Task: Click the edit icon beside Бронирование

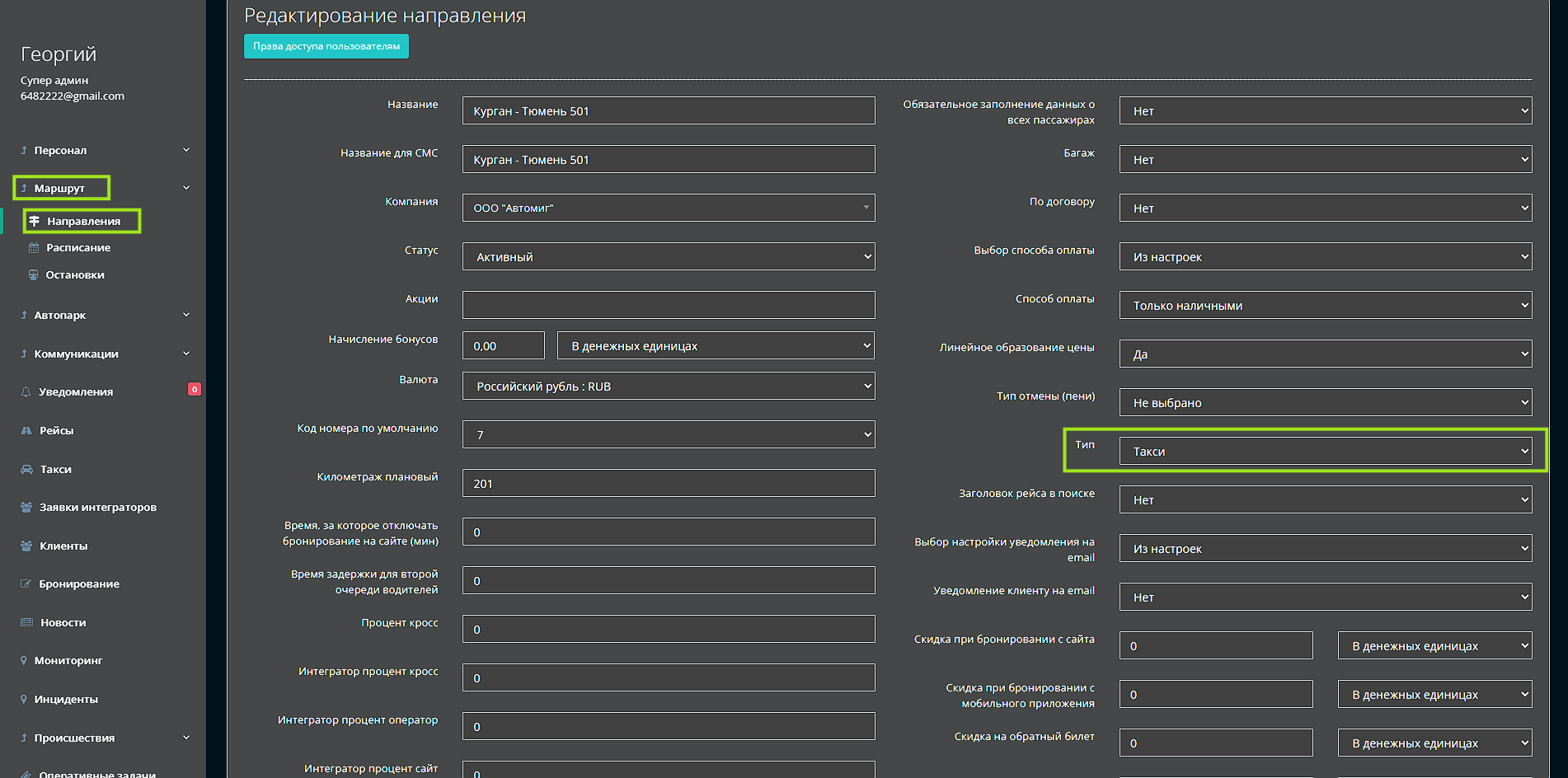Action: pyautogui.click(x=26, y=584)
